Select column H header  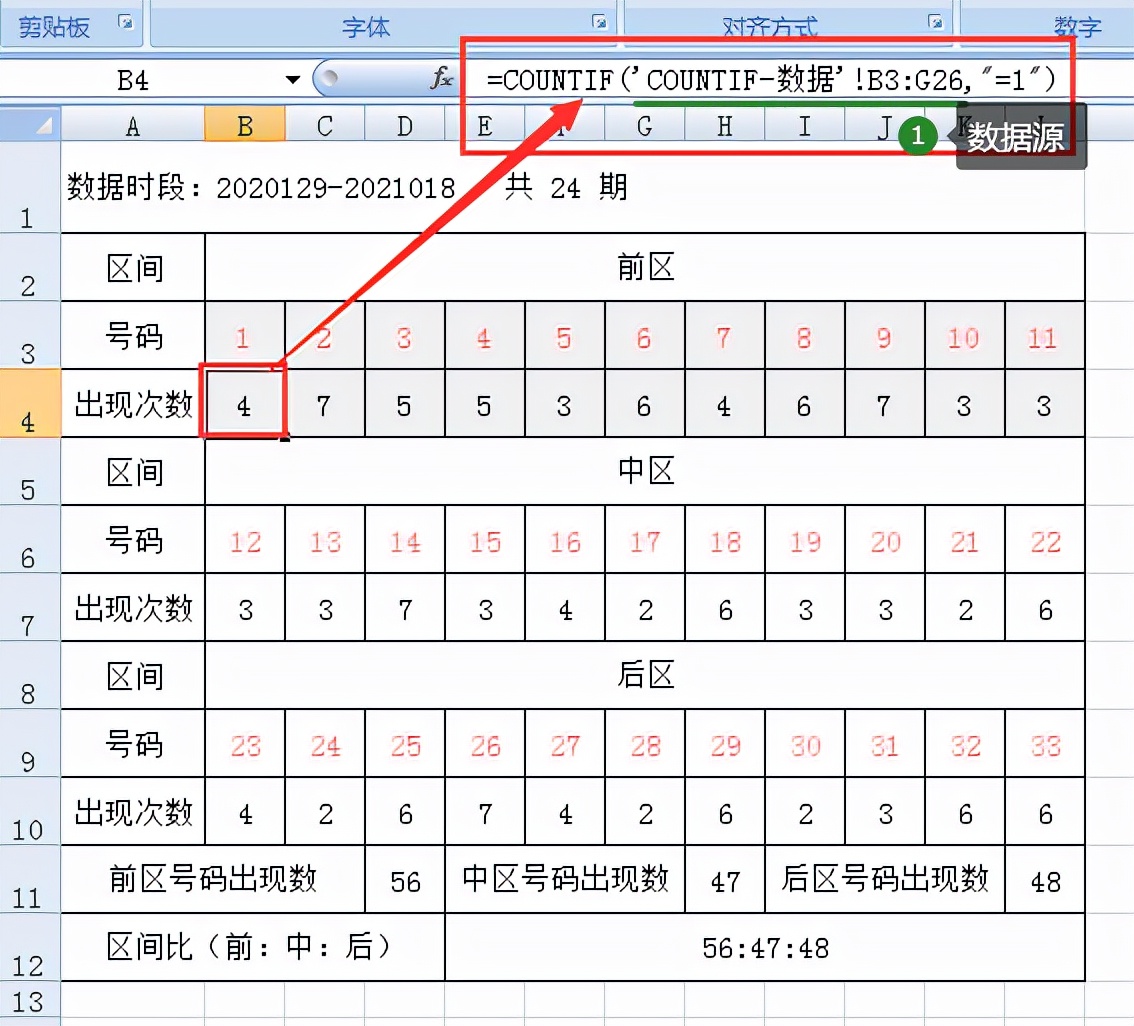pyautogui.click(x=725, y=126)
